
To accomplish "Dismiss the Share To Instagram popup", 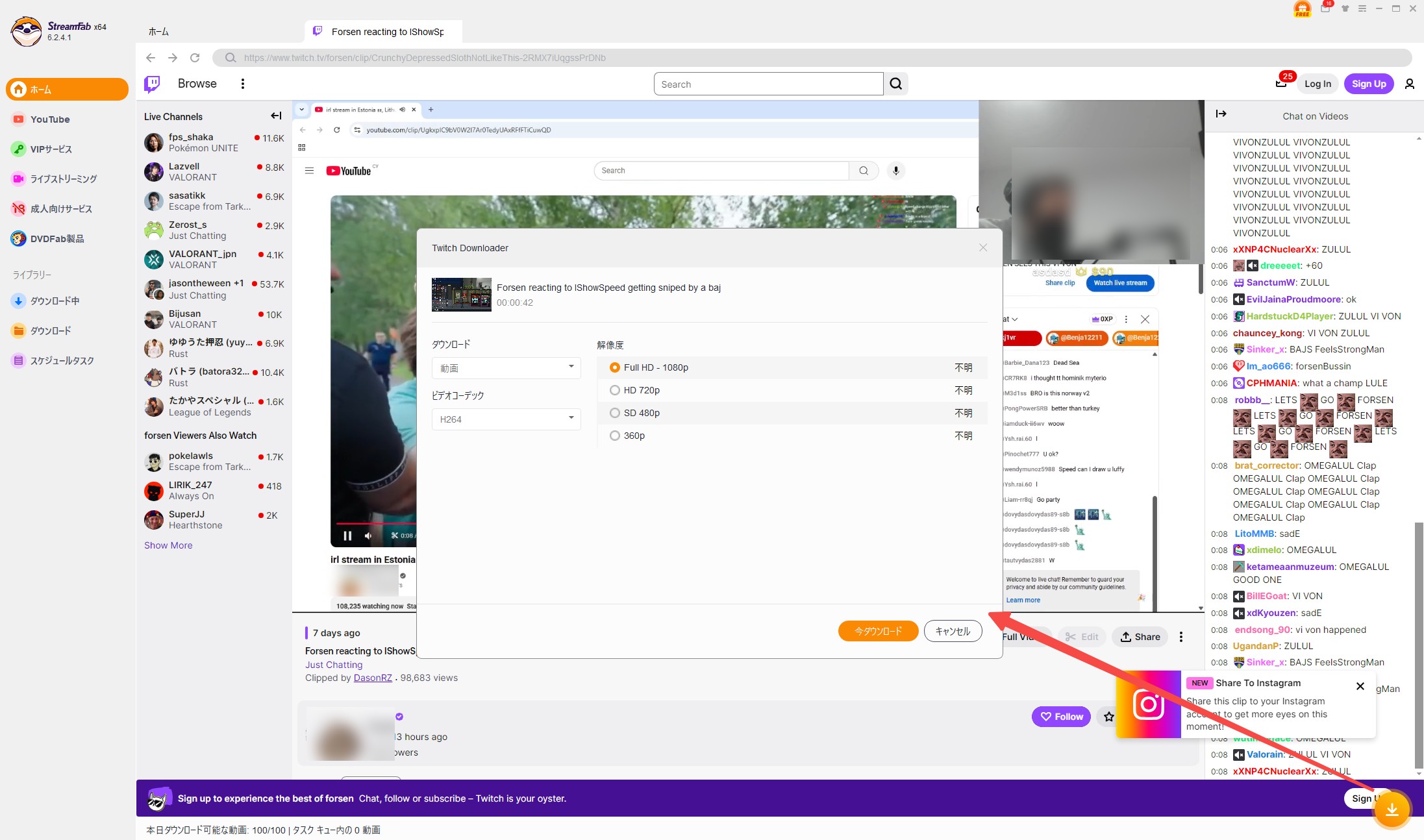I will click(1360, 686).
